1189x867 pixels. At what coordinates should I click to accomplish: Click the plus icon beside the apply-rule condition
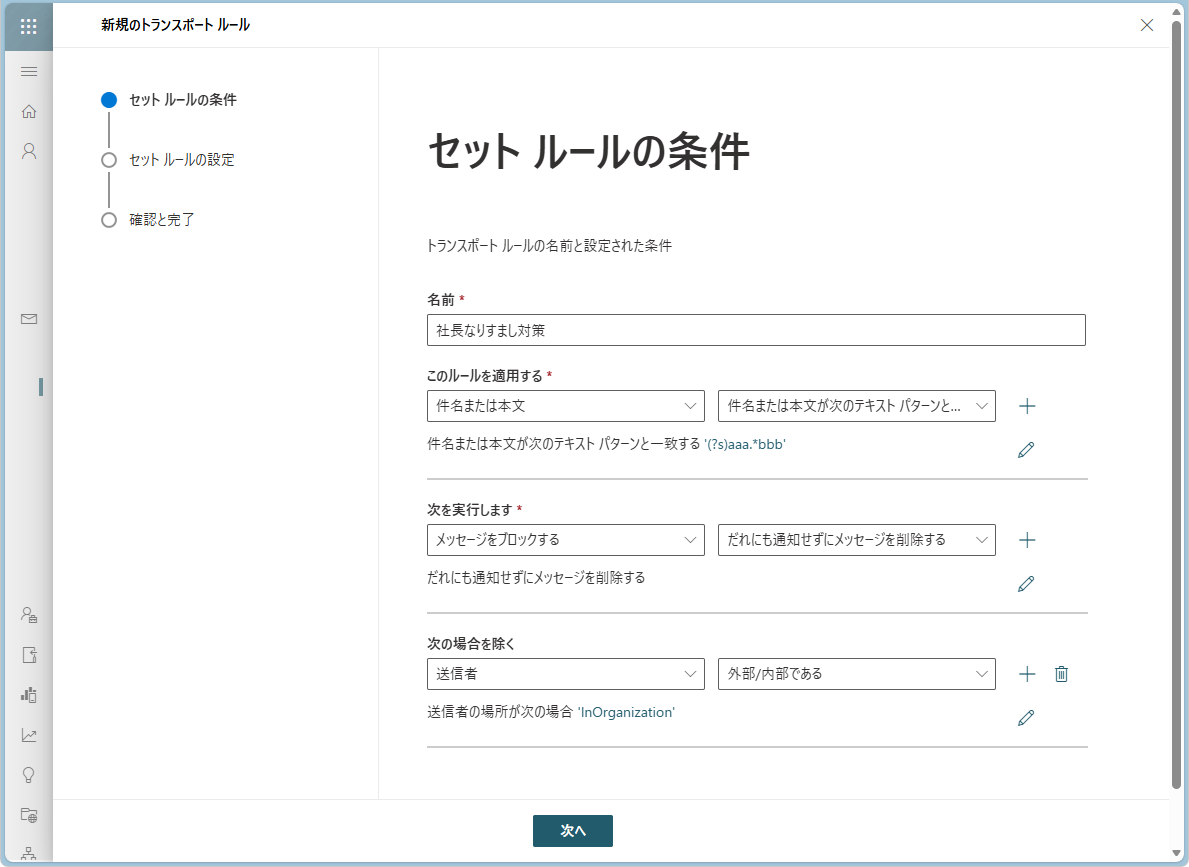pos(1026,406)
